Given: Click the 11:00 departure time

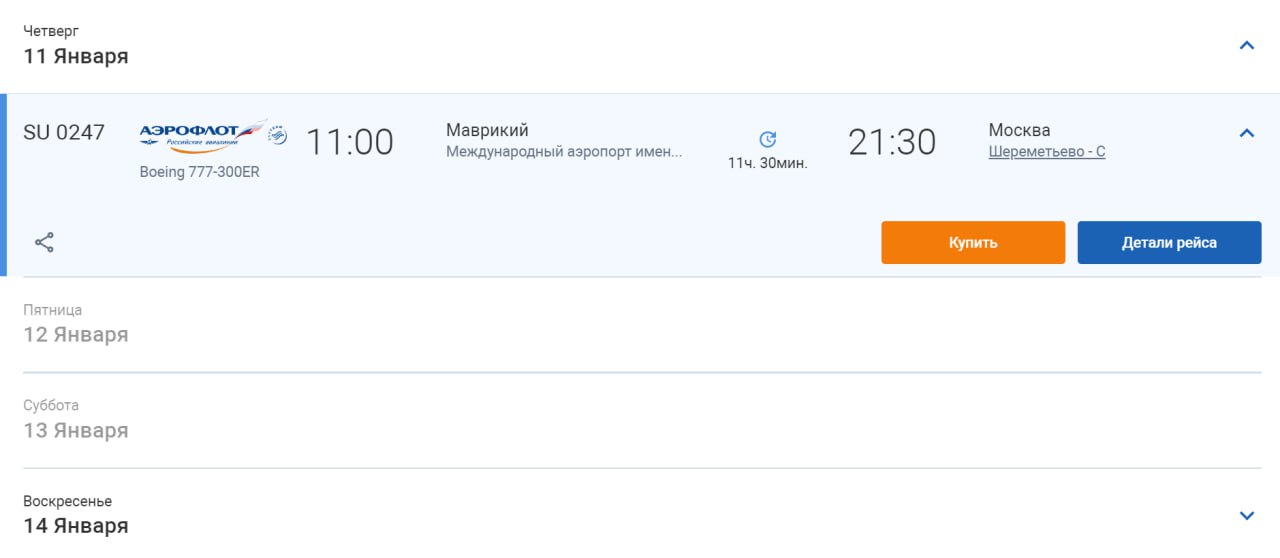Looking at the screenshot, I should click(349, 142).
